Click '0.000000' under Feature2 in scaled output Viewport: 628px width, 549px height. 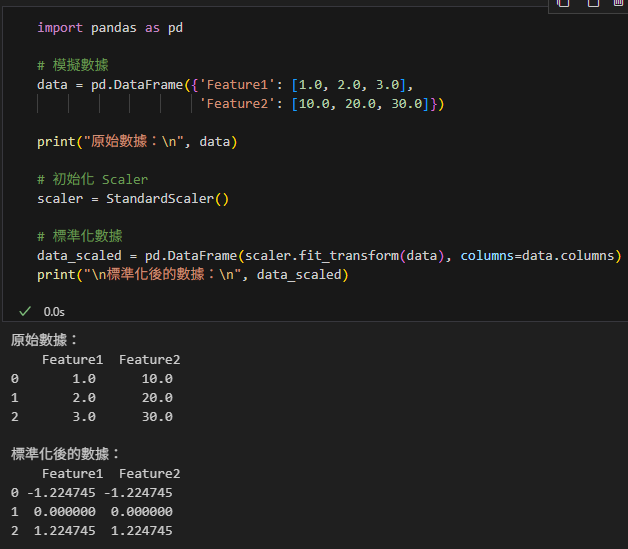pyautogui.click(x=142, y=511)
